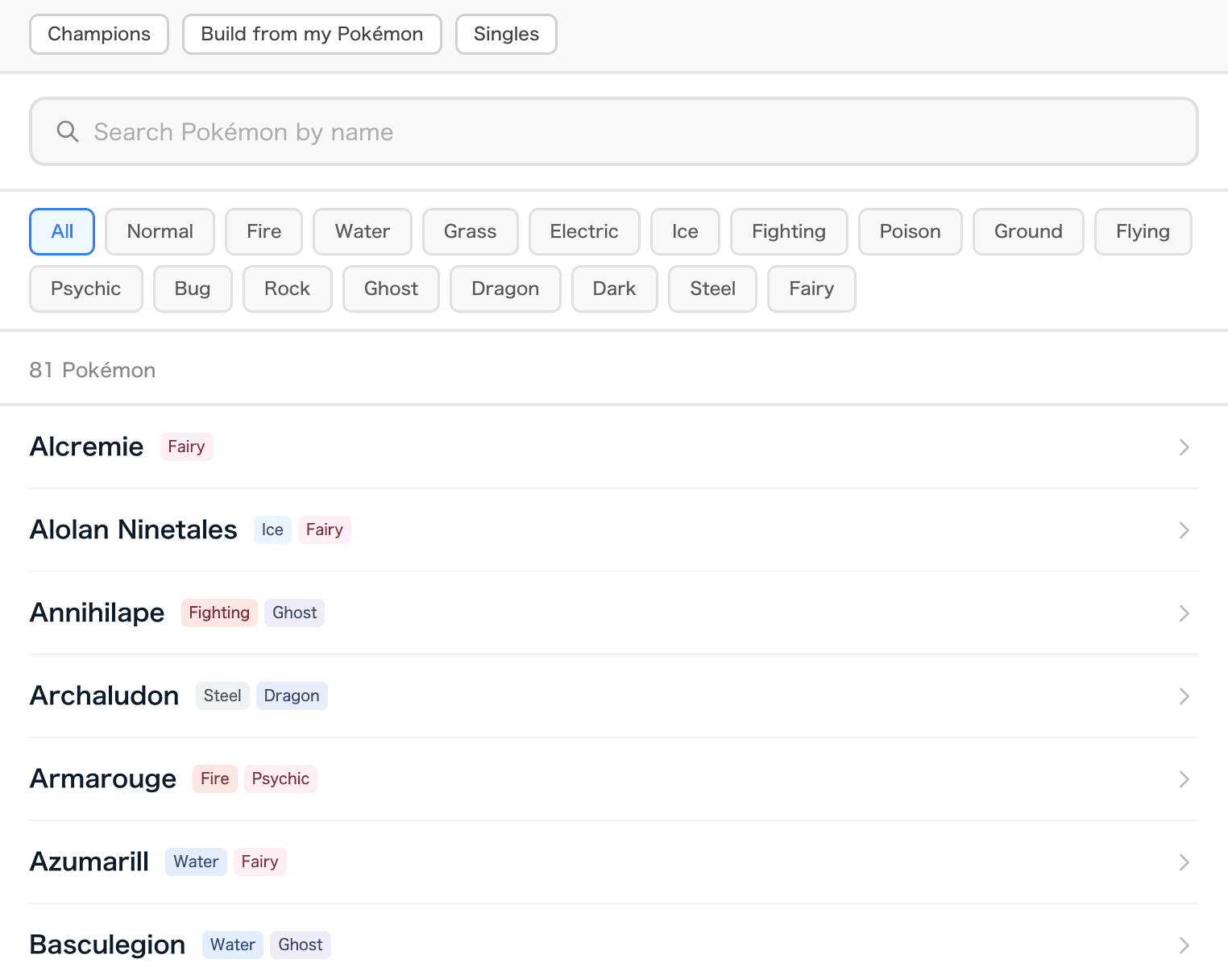The height and width of the screenshot is (980, 1228).
Task: Open Build from my Pokémon
Action: pyautogui.click(x=312, y=34)
